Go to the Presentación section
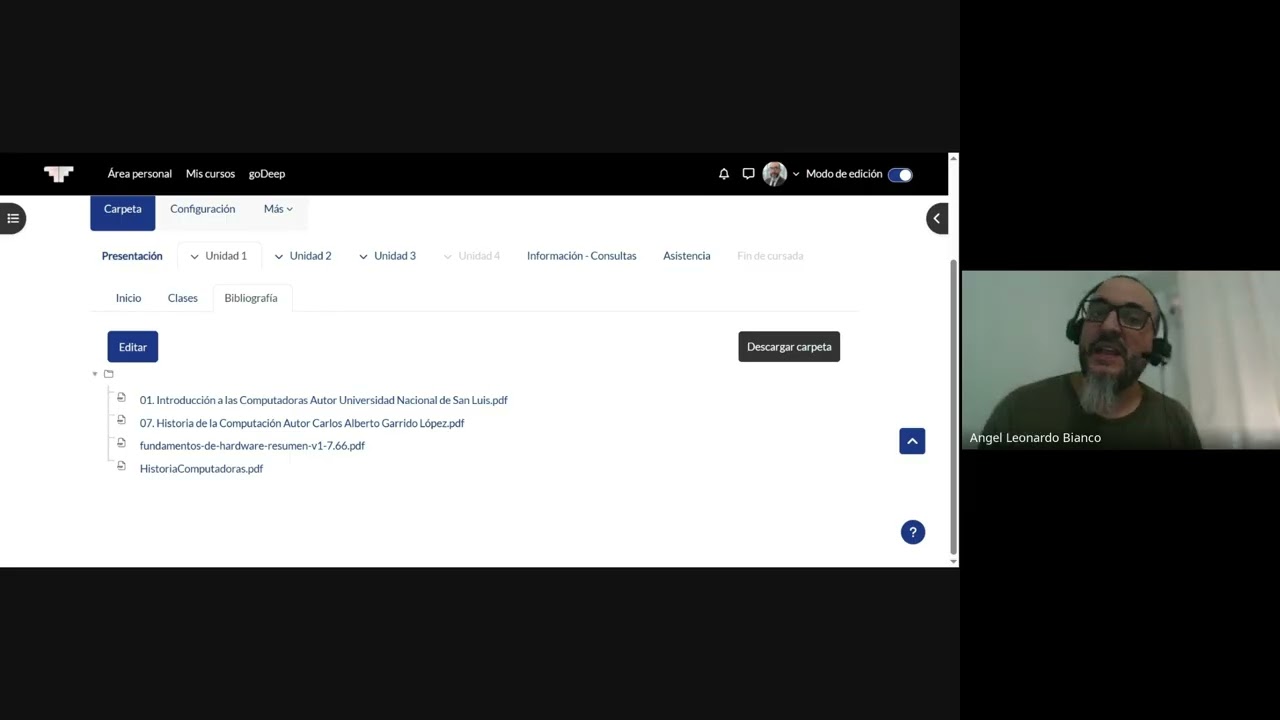This screenshot has height=720, width=1280. point(132,256)
